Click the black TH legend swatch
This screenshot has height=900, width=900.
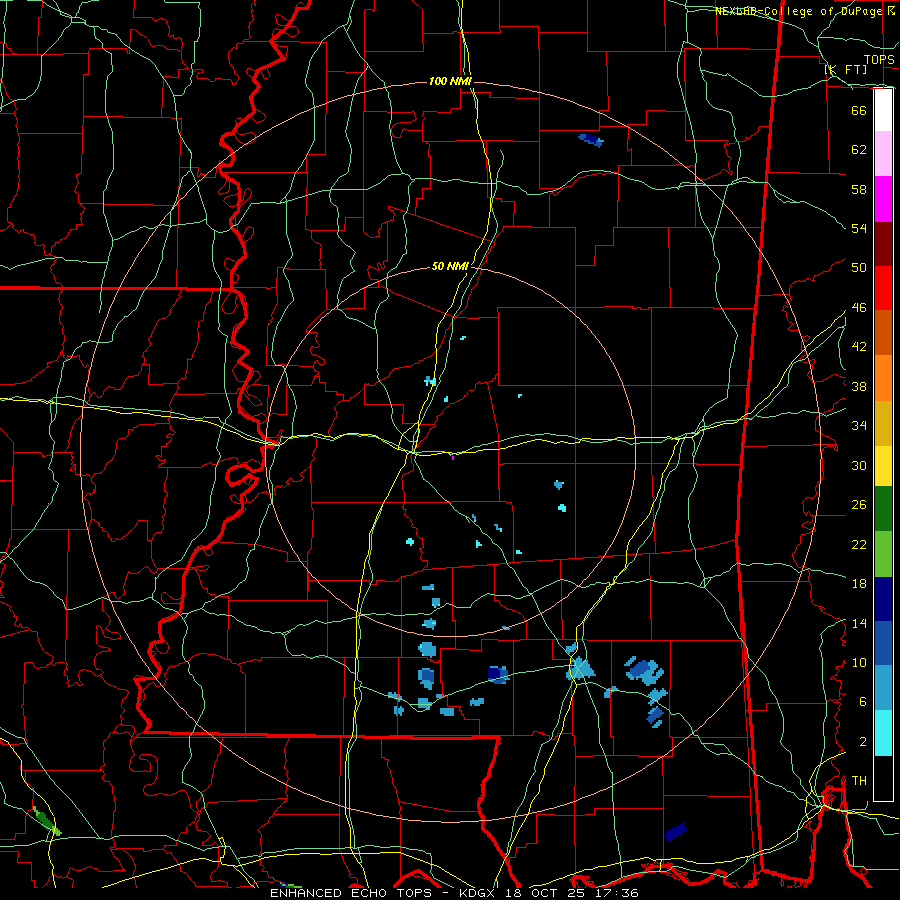point(883,778)
